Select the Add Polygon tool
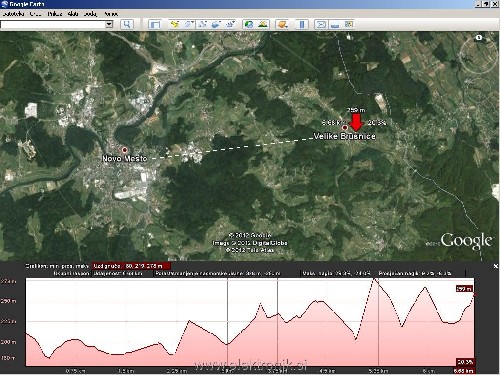The width and height of the screenshot is (500, 375). 188,24
